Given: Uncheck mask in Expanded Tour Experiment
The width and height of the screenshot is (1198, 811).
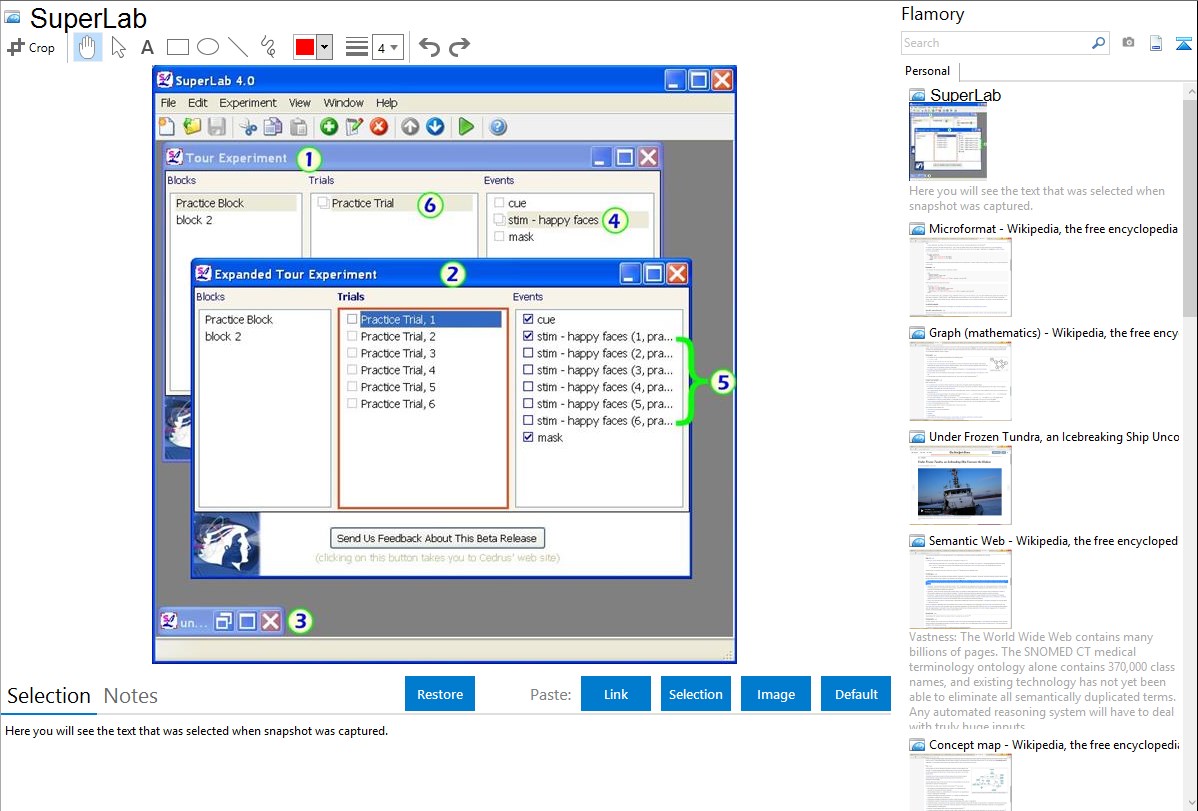Looking at the screenshot, I should click(x=528, y=437).
